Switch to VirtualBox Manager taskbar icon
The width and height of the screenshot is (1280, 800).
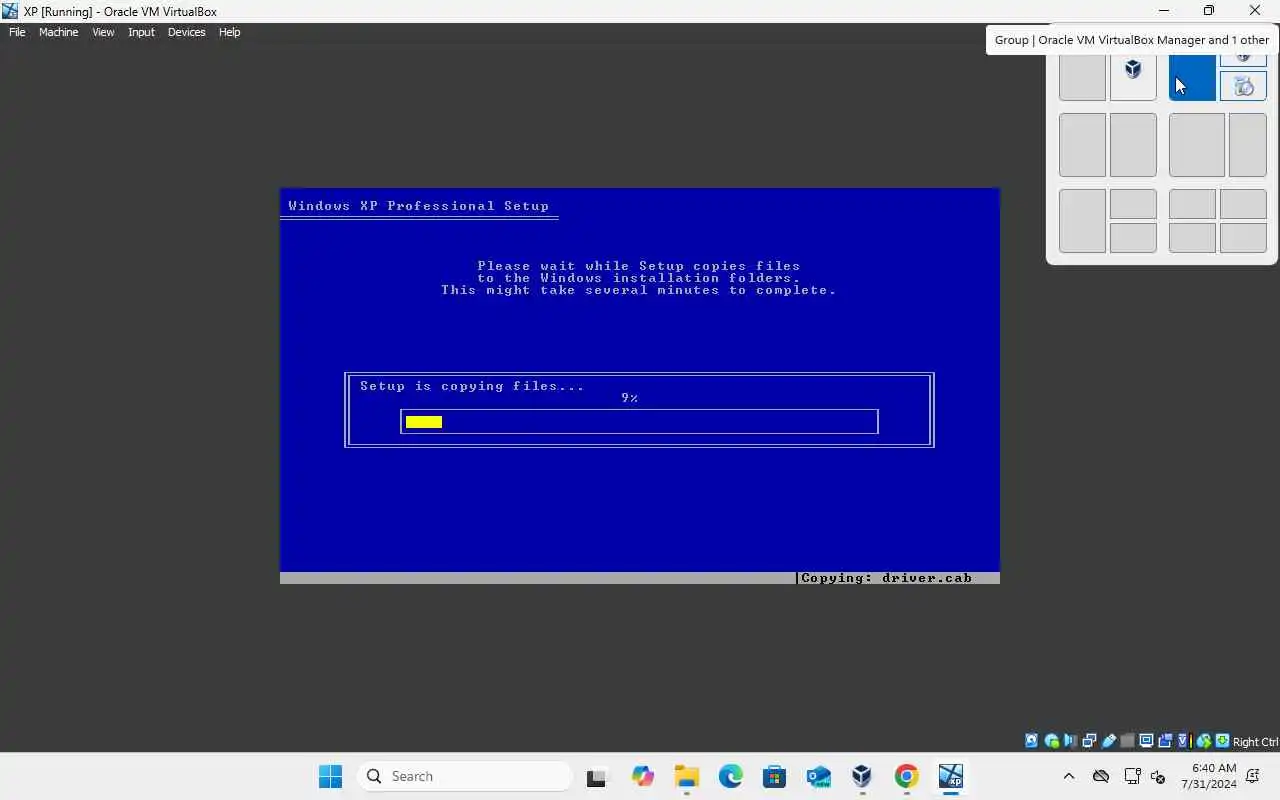[x=862, y=776]
